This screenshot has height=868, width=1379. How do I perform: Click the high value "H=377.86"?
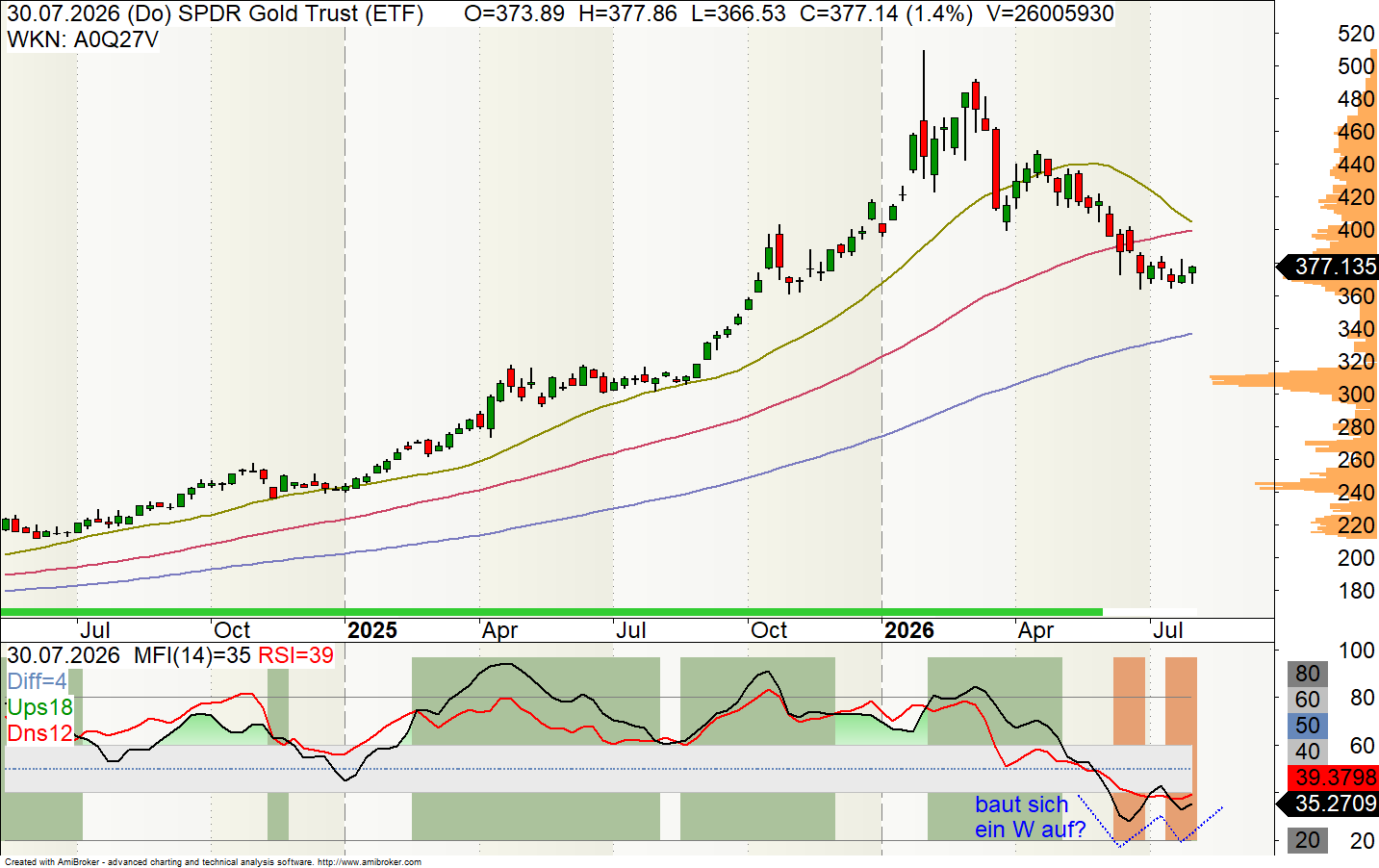pos(627,13)
